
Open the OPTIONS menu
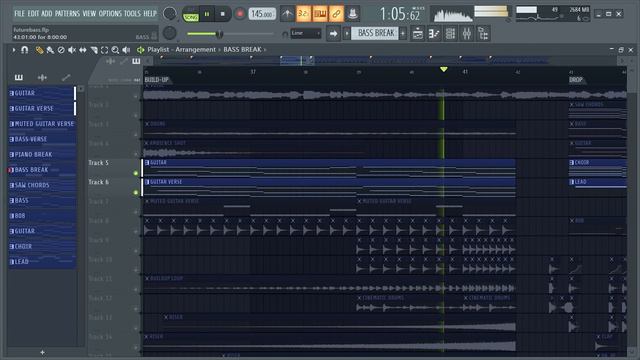[x=110, y=13]
